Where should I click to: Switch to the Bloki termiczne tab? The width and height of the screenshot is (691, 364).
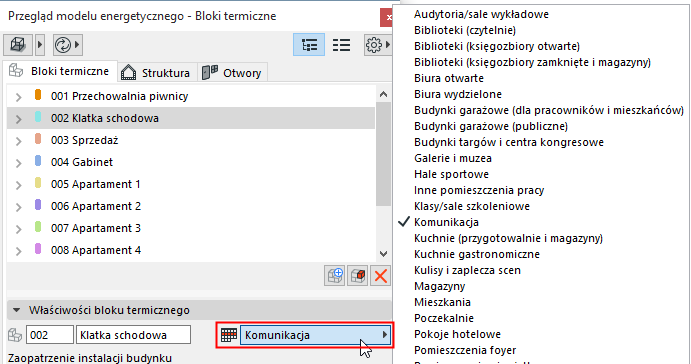tap(60, 71)
